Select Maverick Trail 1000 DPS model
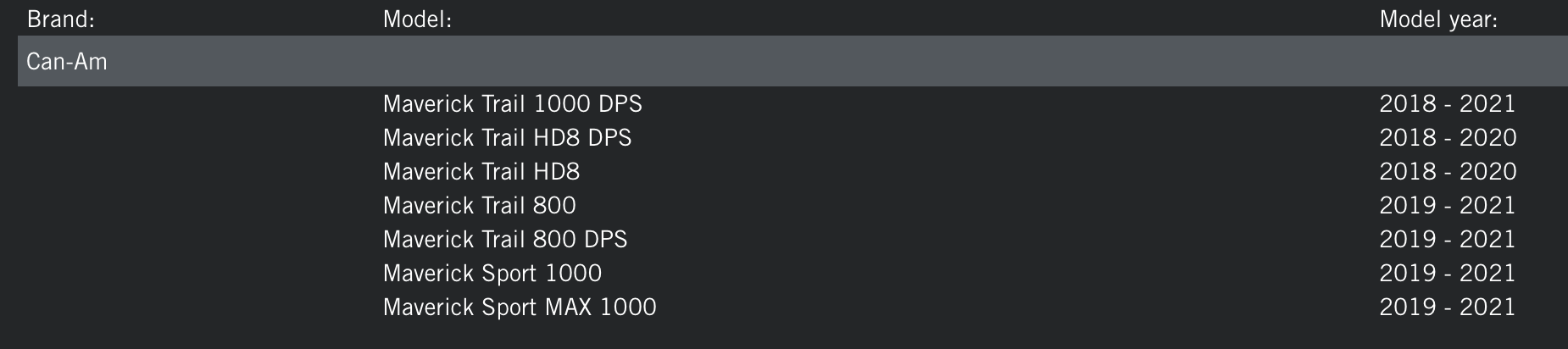The image size is (1568, 349). (512, 103)
